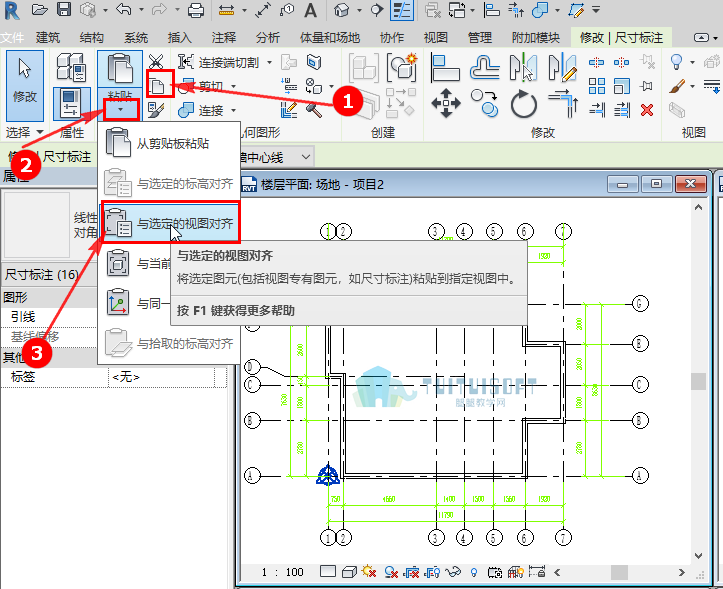Open the 附加模块 ribbon tab

(x=536, y=37)
